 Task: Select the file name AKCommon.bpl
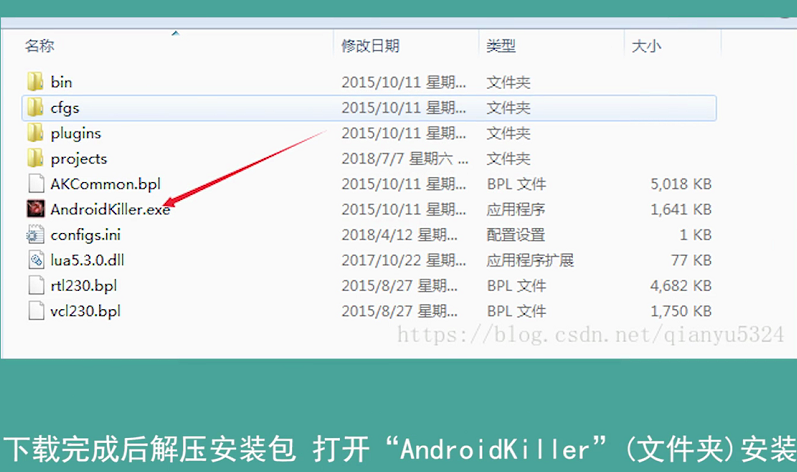pos(106,184)
